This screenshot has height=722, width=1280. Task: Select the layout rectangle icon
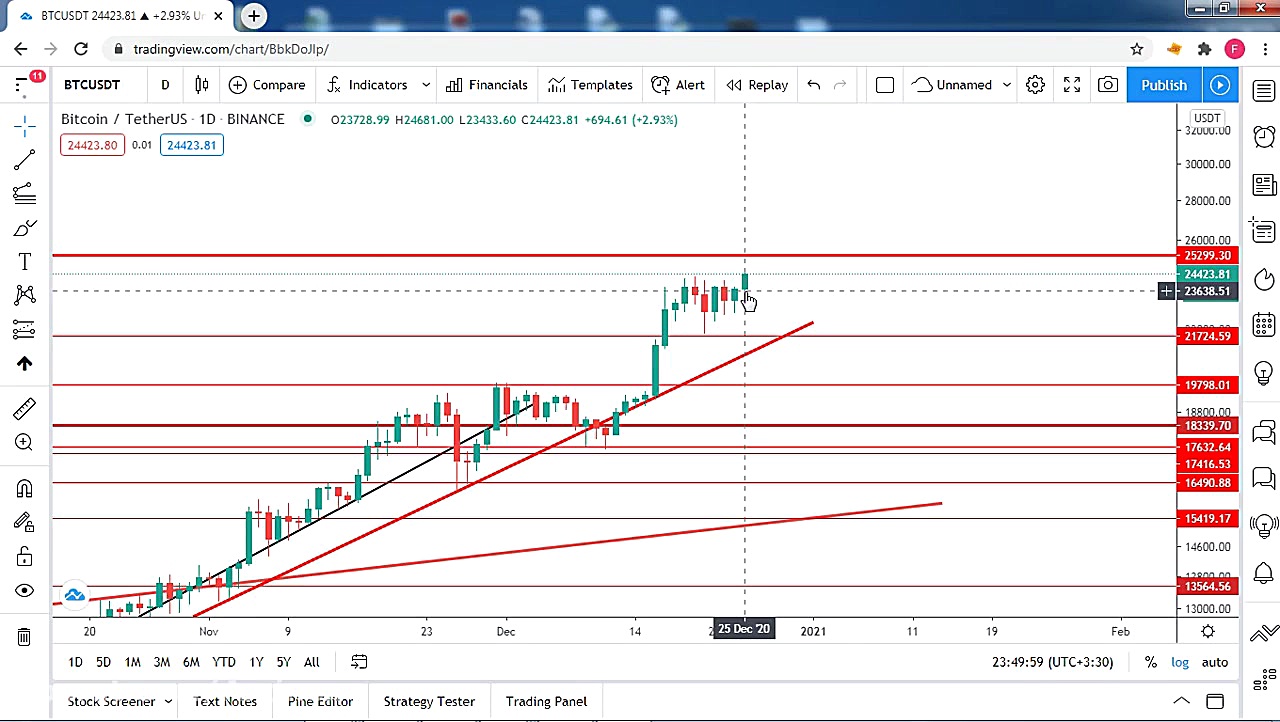pyautogui.click(x=885, y=85)
